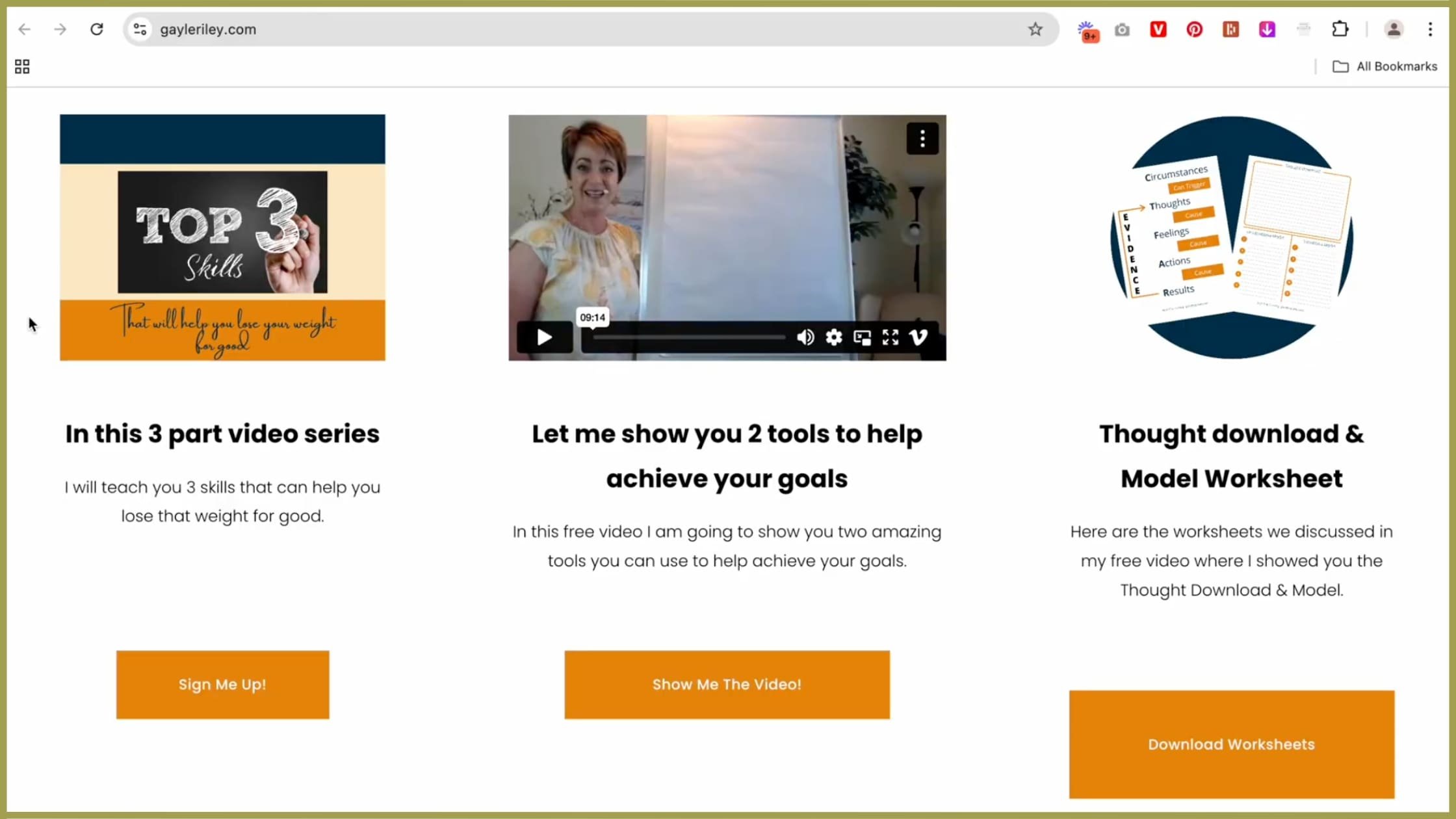Open video settings gear
1456x819 pixels.
click(833, 337)
